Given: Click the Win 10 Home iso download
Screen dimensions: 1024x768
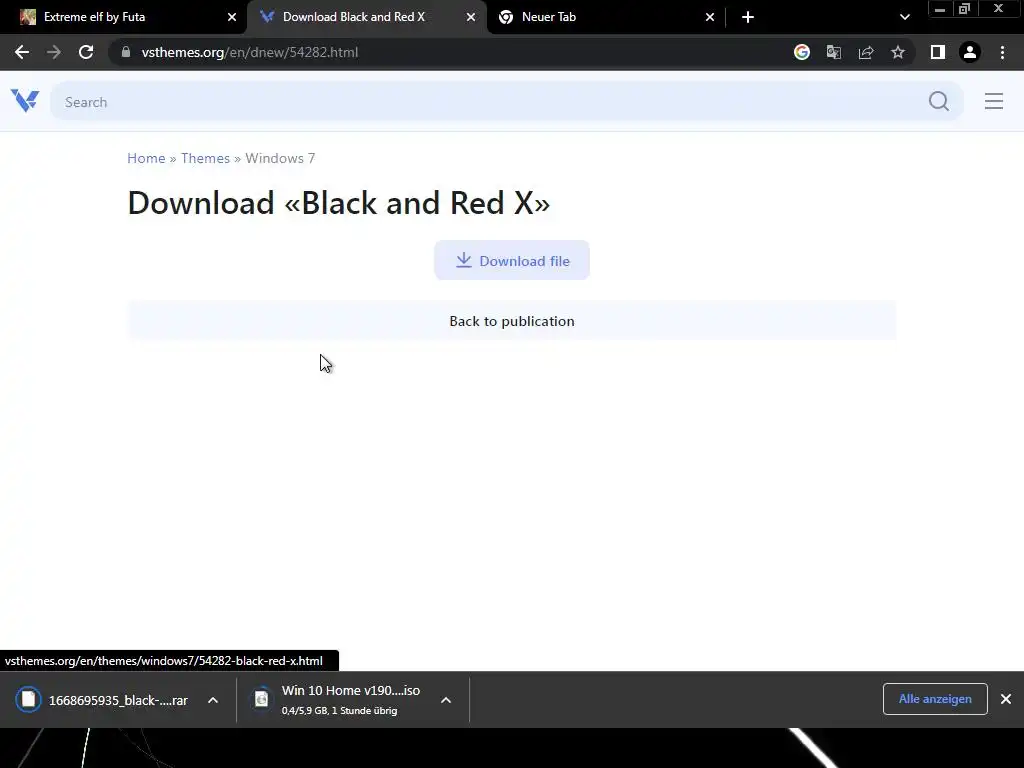Looking at the screenshot, I should tap(351, 690).
